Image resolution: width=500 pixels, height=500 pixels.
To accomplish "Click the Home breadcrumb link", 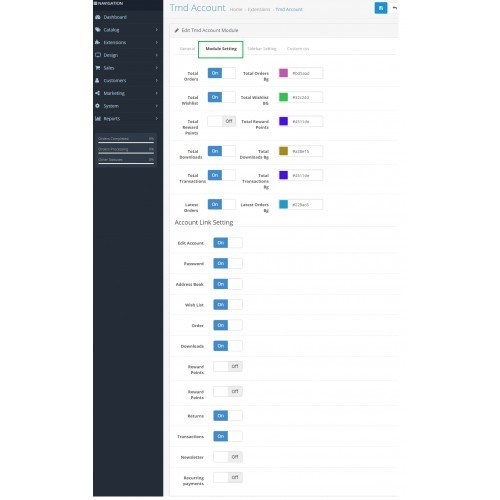I will (x=236, y=10).
